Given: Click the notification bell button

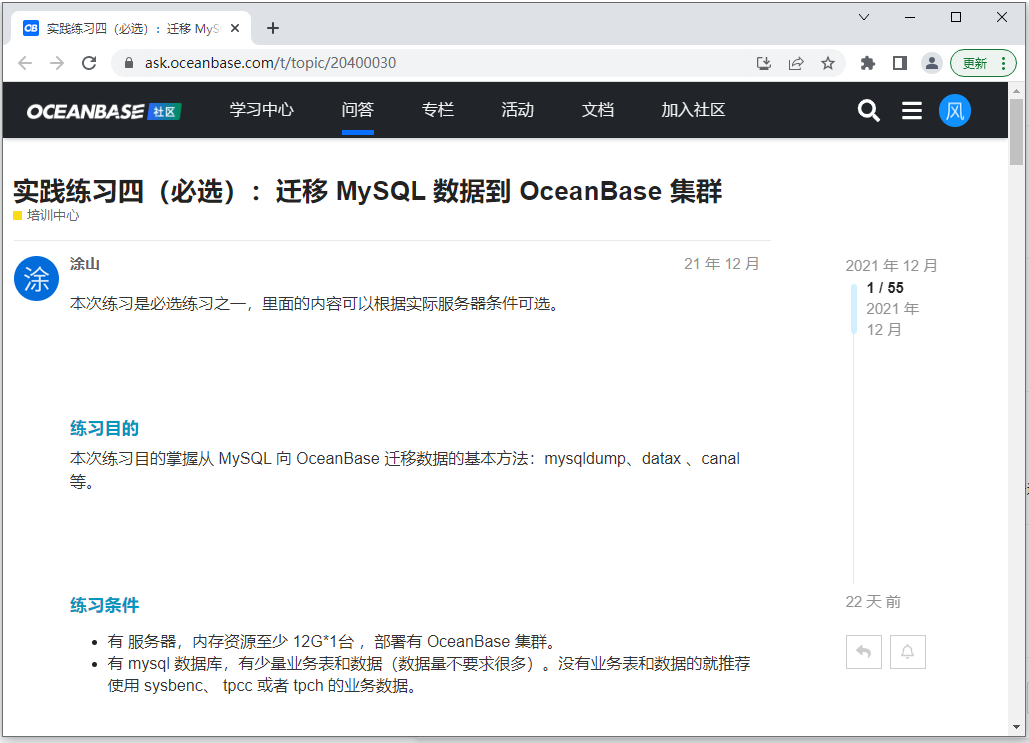Looking at the screenshot, I should [x=908, y=652].
